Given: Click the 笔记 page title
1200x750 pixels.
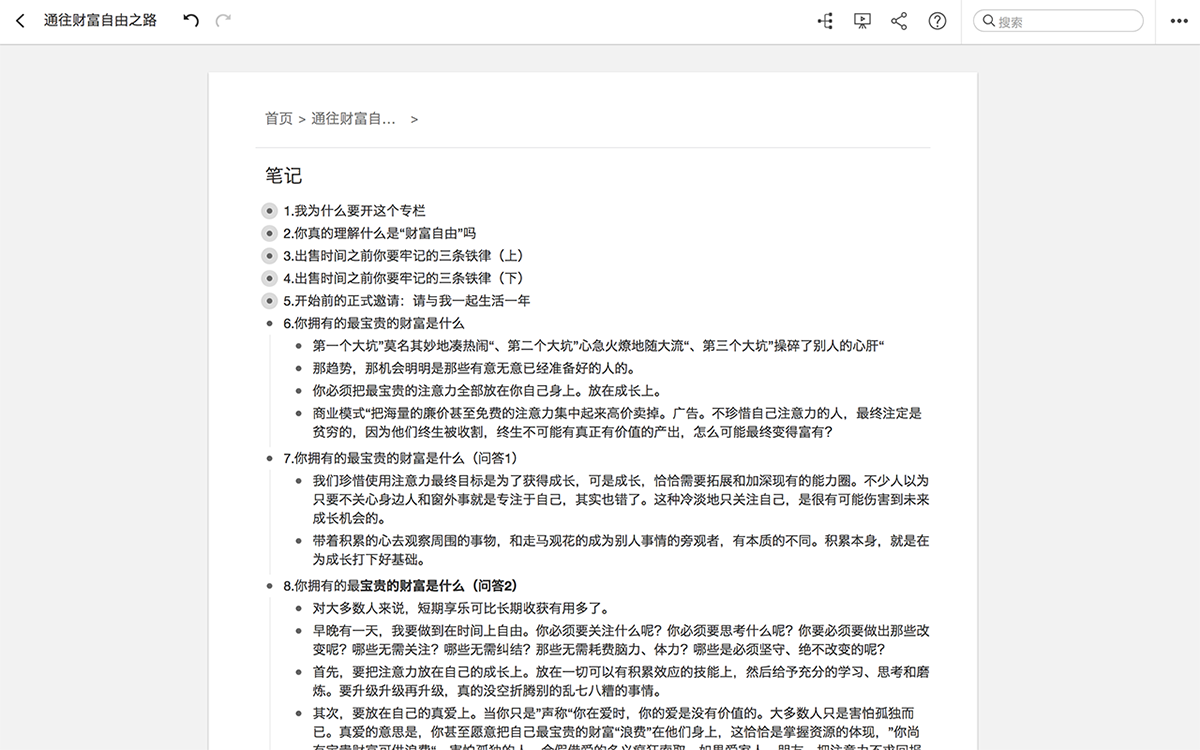Looking at the screenshot, I should pyautogui.click(x=283, y=176).
